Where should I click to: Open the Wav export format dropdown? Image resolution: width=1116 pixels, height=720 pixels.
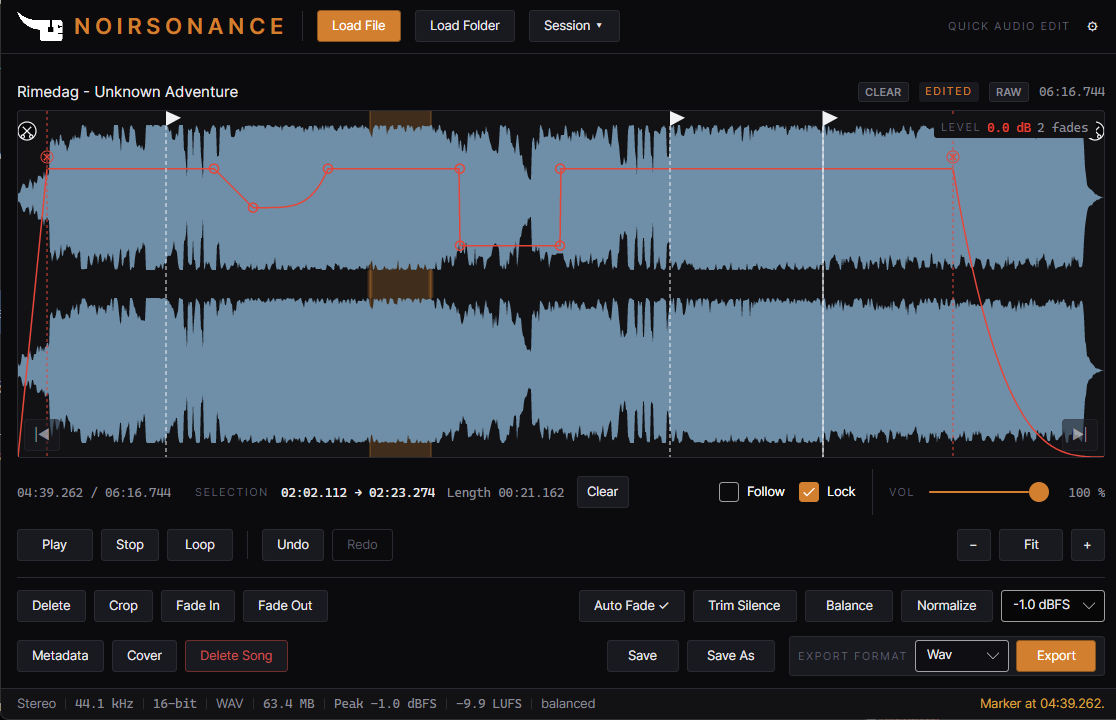coord(962,655)
